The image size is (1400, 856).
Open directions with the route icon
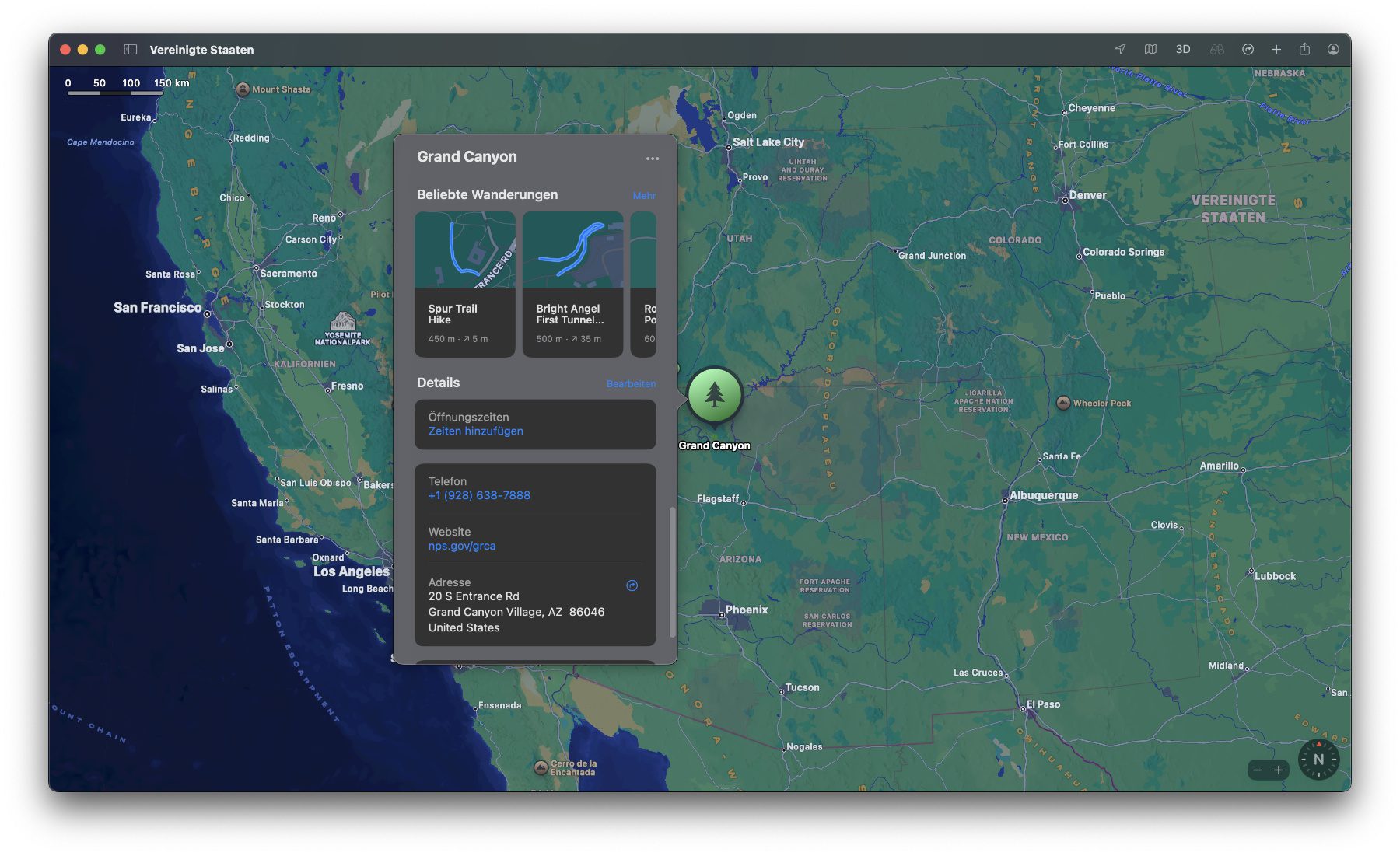(1248, 49)
